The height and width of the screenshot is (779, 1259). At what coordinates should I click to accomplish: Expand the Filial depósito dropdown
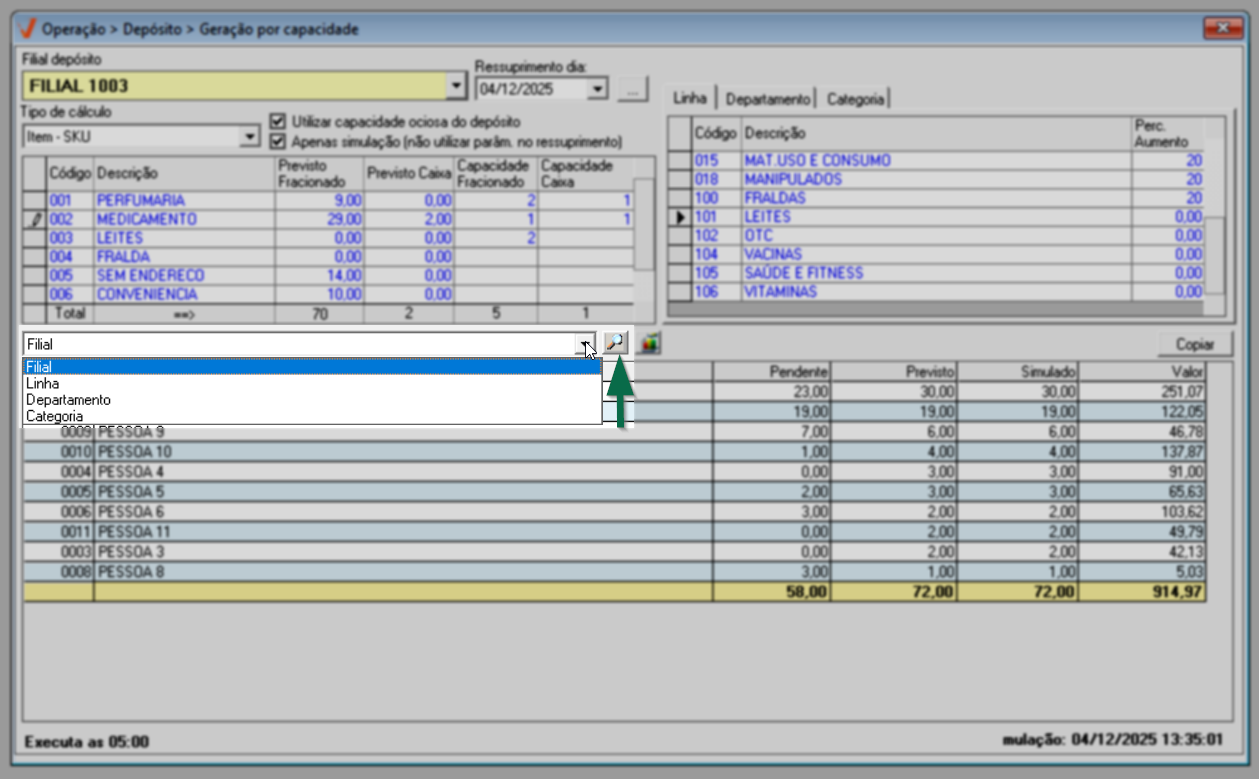456,86
